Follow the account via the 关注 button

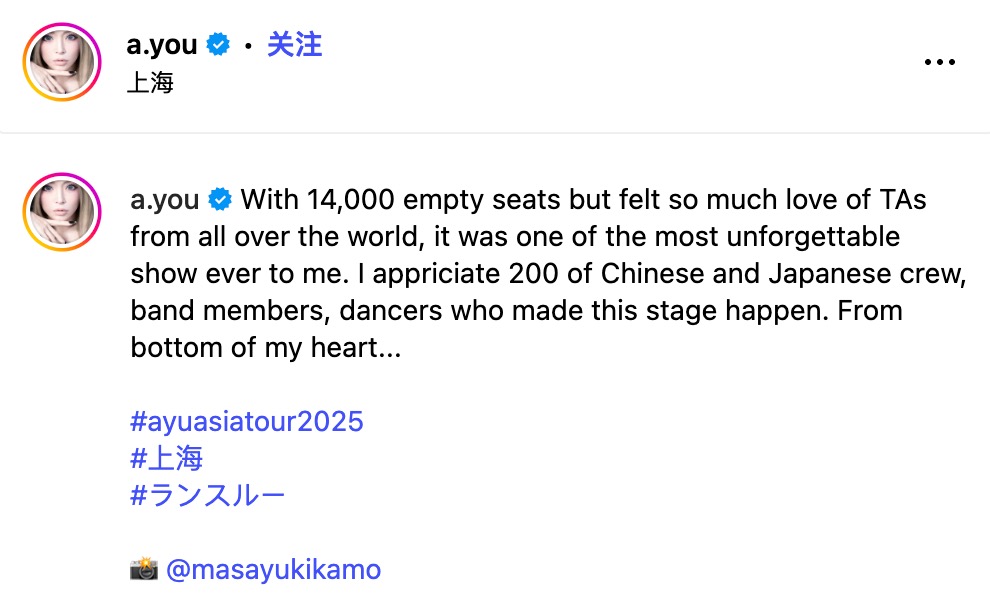coord(294,45)
